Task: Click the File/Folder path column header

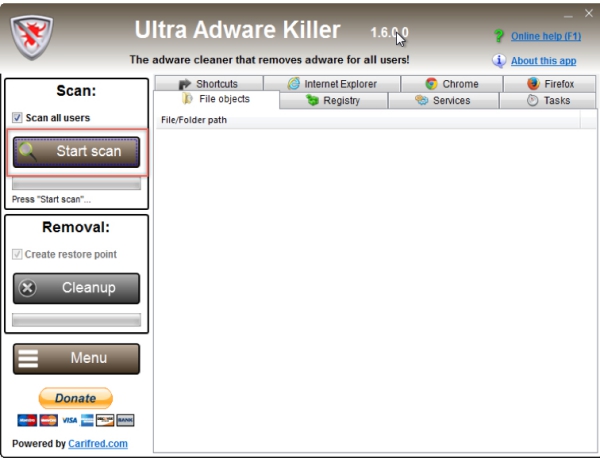Action: point(368,120)
